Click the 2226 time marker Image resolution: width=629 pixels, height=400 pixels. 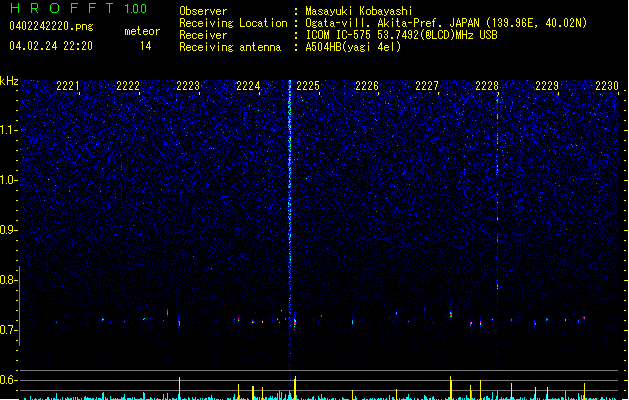click(x=367, y=86)
